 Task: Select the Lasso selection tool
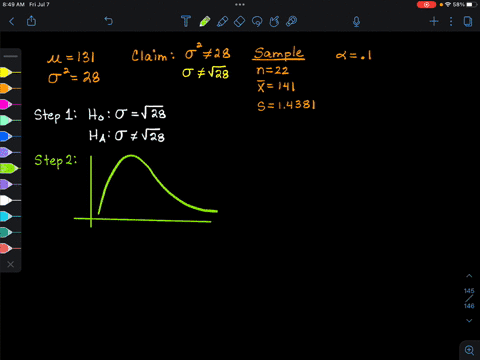coord(257,22)
